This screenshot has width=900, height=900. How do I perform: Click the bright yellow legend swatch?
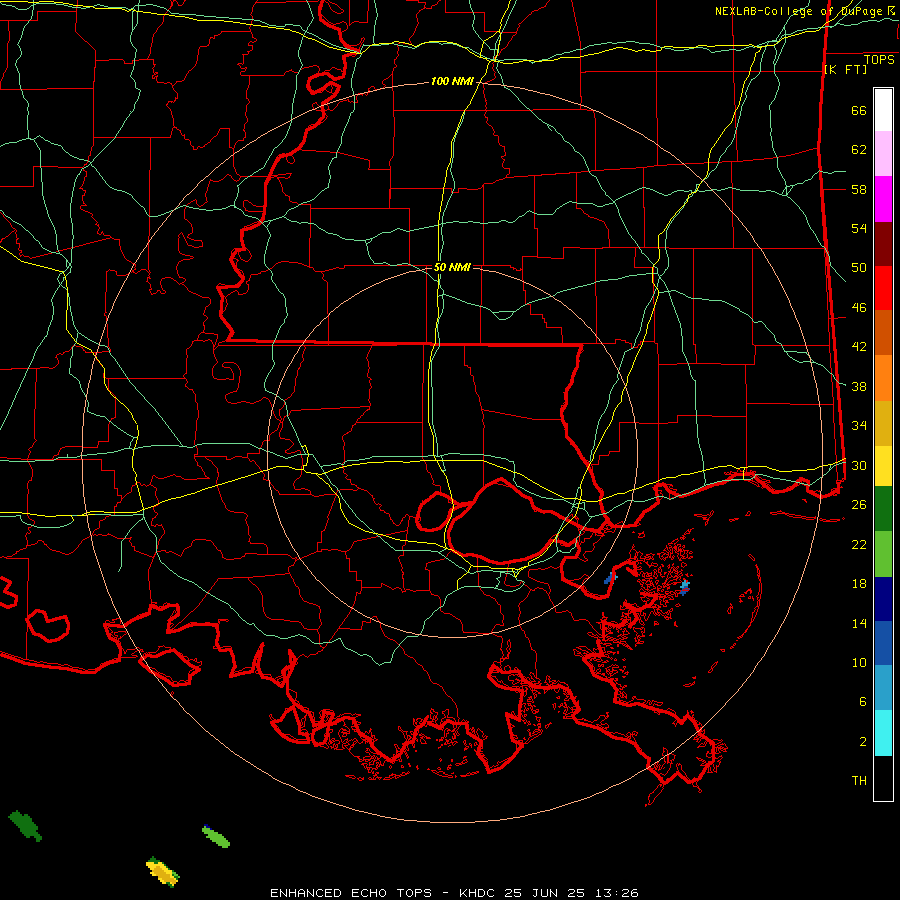[883, 466]
